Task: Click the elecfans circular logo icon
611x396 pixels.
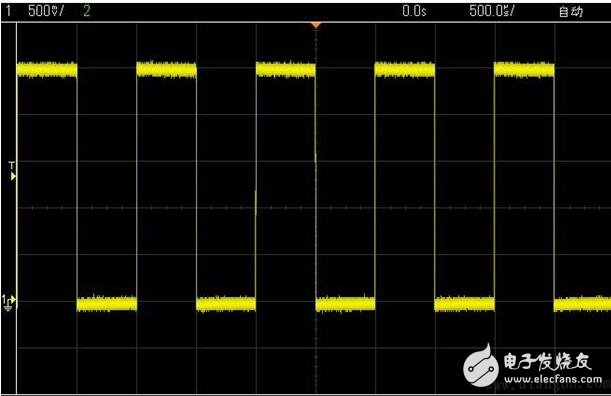Action: click(x=481, y=365)
